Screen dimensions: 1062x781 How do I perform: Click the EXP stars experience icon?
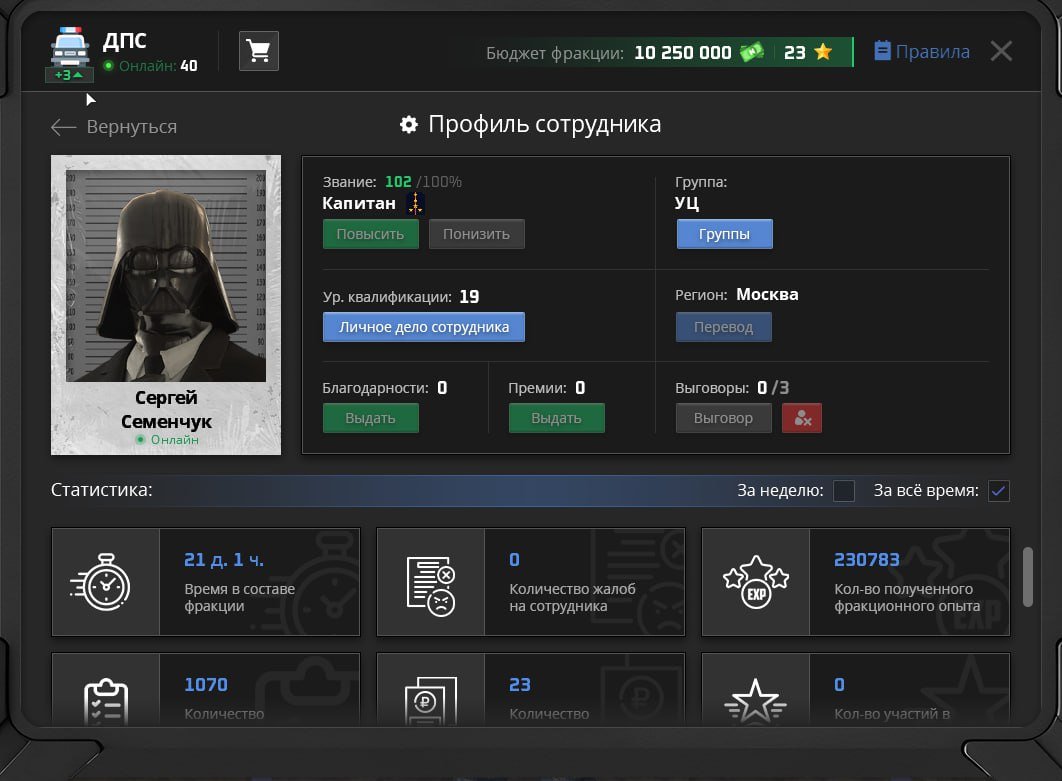click(755, 582)
